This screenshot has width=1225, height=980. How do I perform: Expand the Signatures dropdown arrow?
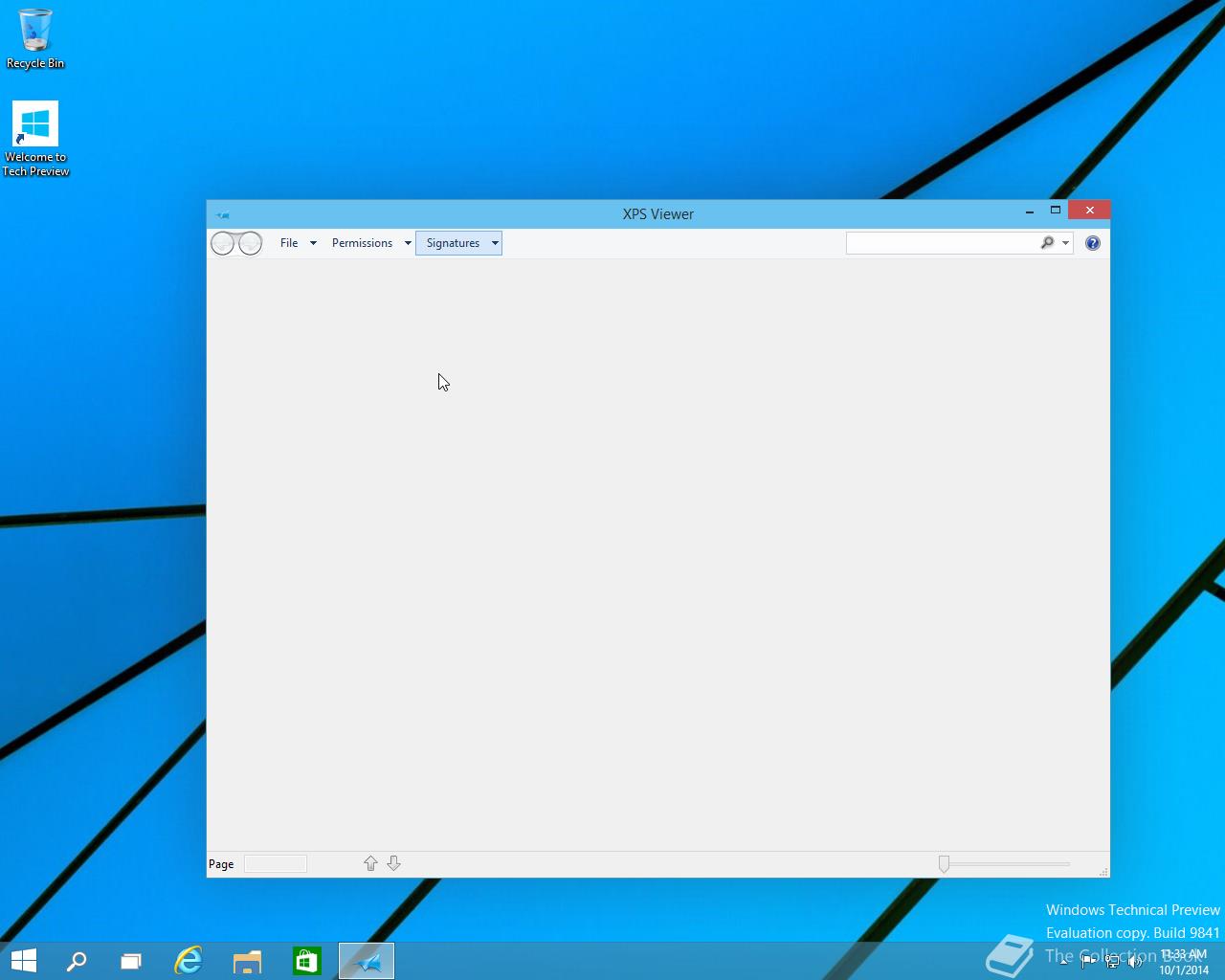495,243
